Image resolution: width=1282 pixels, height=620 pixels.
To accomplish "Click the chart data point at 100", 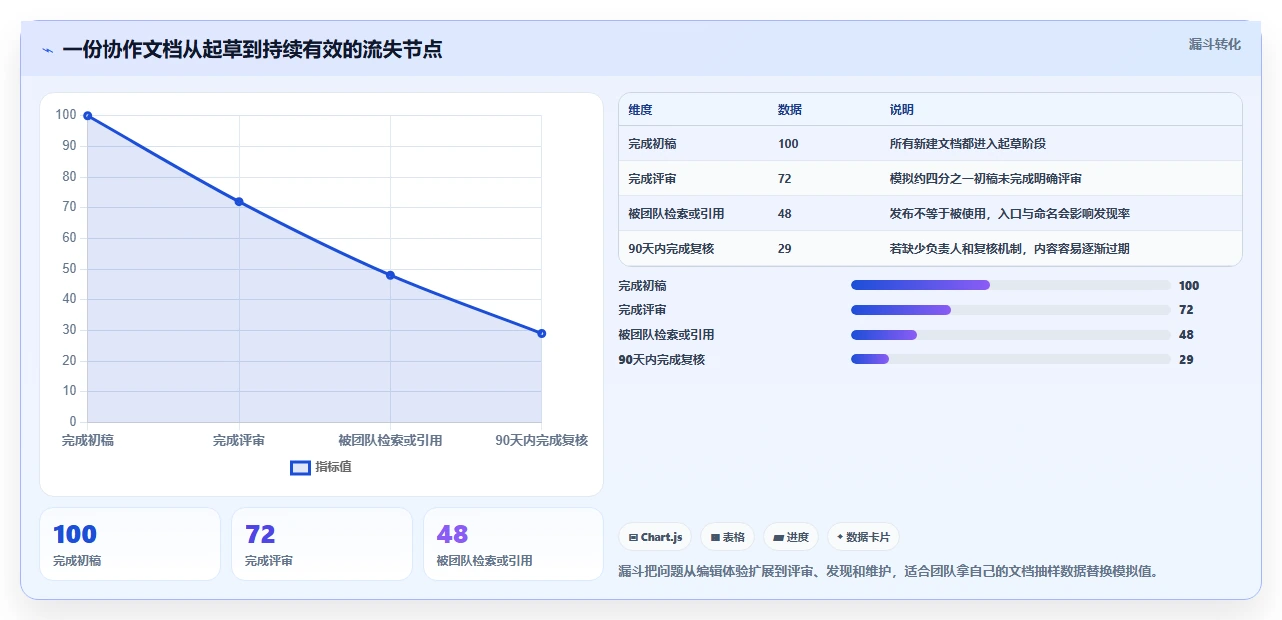I will tap(88, 116).
